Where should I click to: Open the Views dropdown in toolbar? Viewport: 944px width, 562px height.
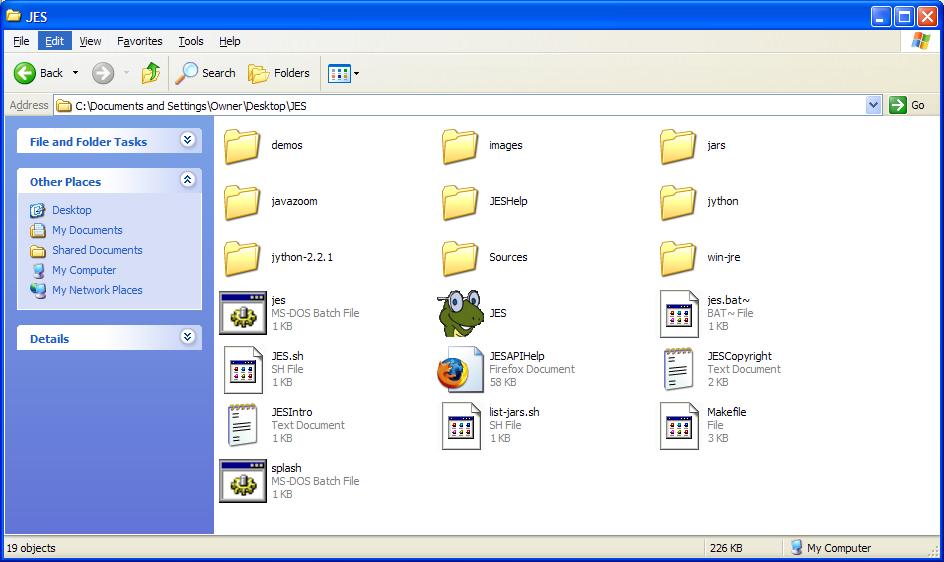[343, 73]
